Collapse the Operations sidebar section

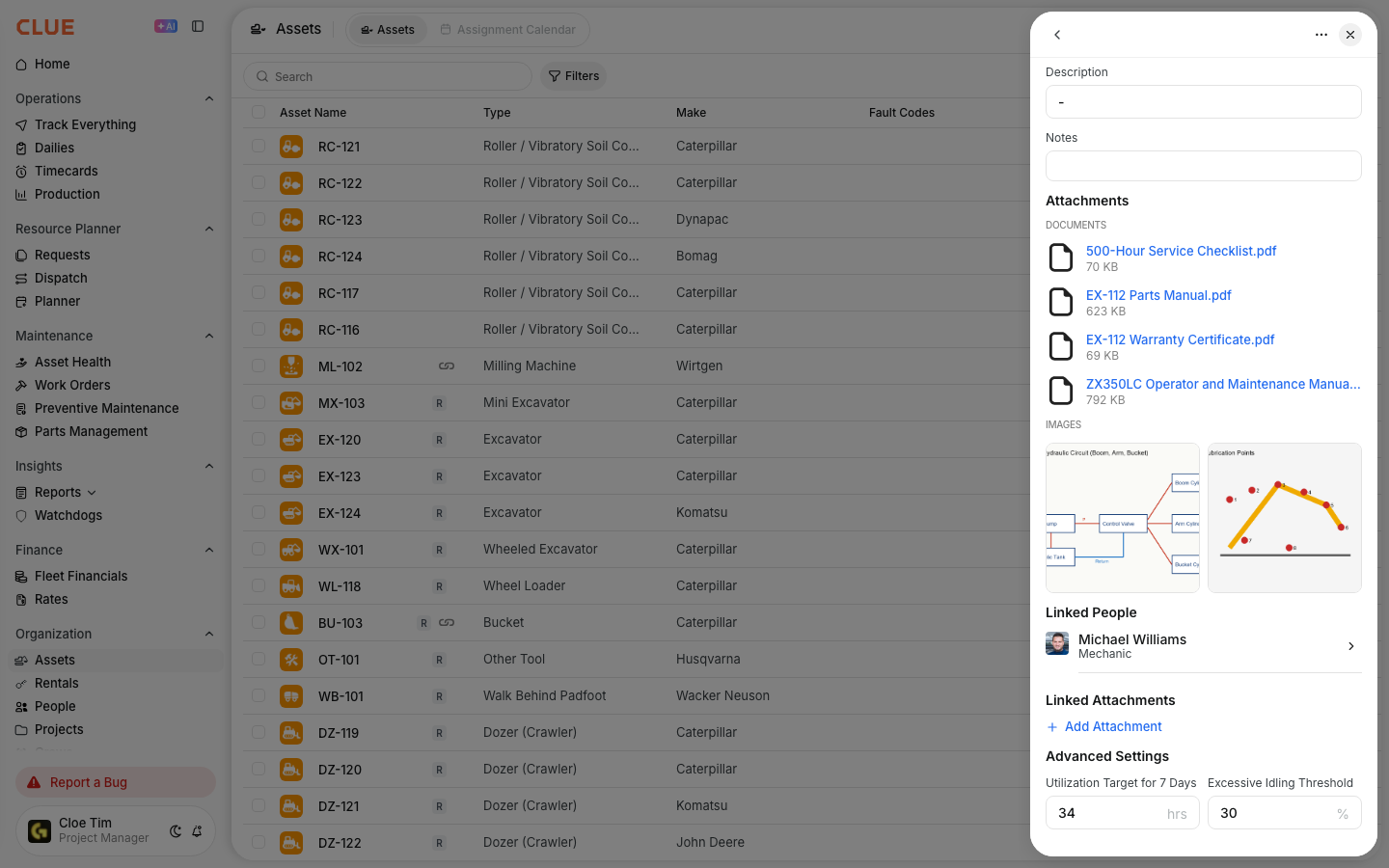pyautogui.click(x=209, y=98)
